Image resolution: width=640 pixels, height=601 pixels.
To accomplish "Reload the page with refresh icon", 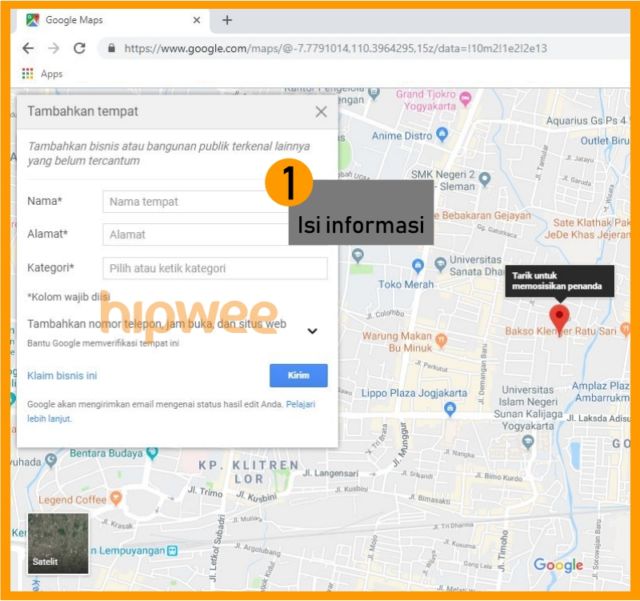I will click(79, 48).
